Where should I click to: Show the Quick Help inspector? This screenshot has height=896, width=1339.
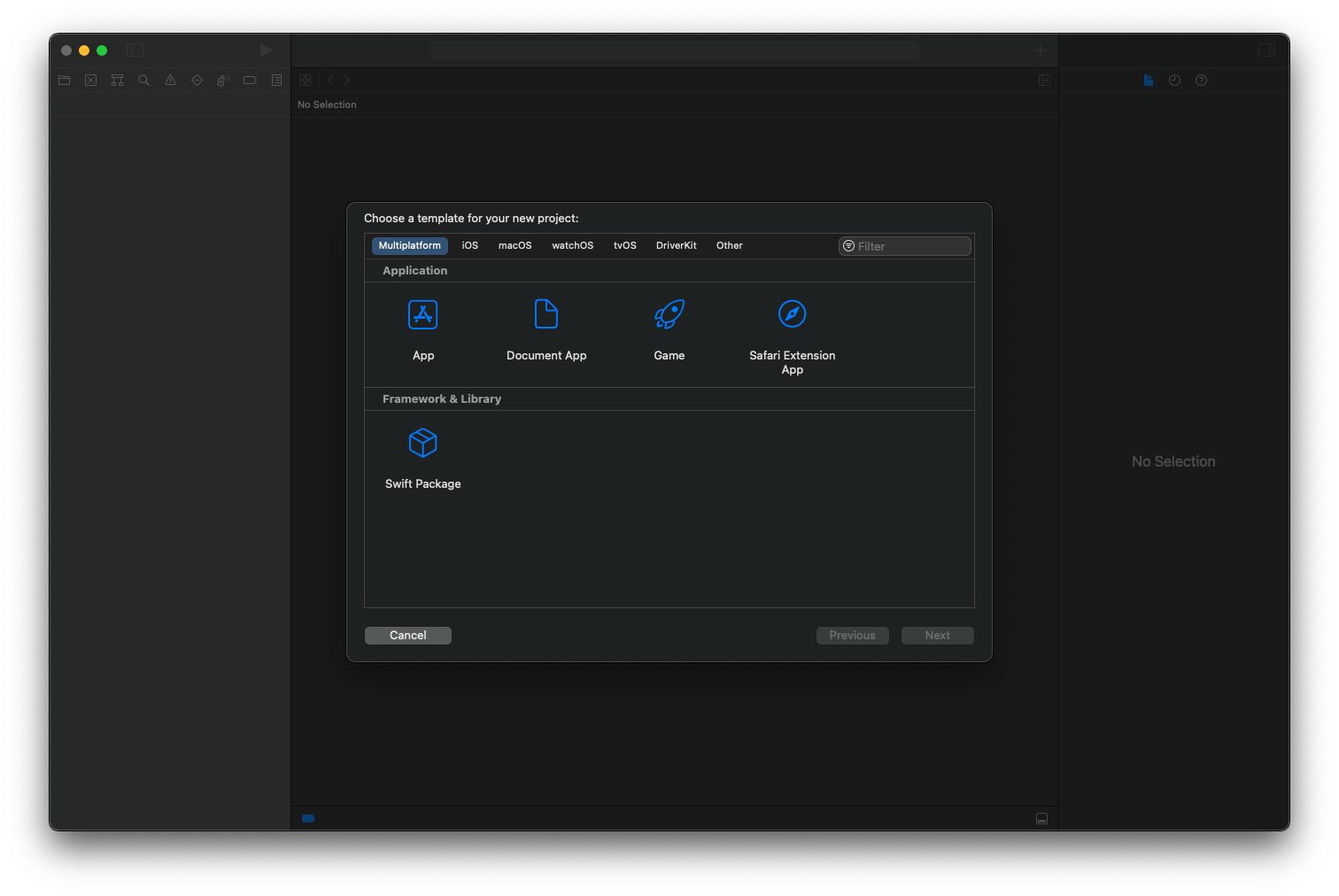point(1201,81)
